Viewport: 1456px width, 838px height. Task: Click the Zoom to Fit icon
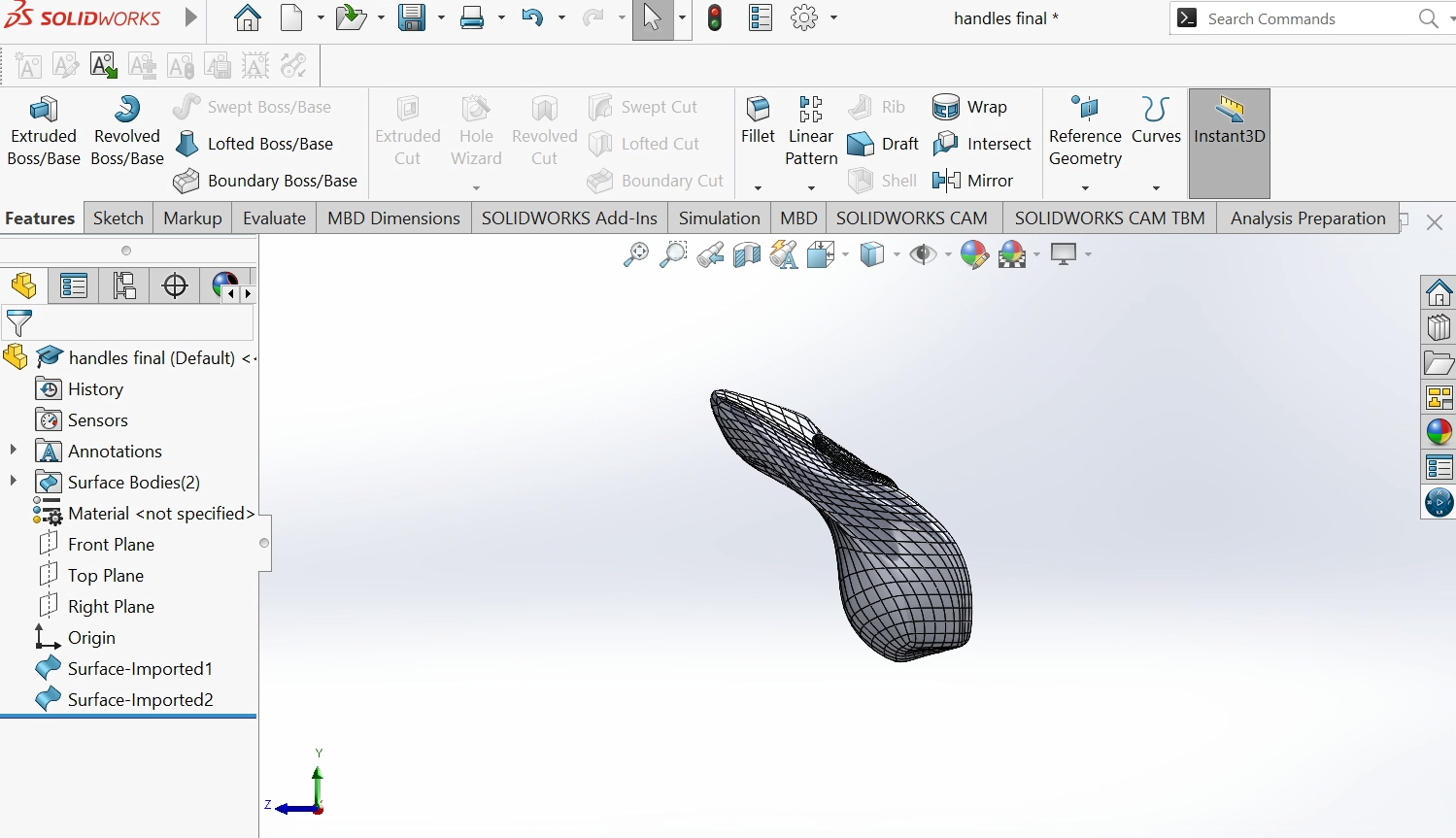click(636, 254)
